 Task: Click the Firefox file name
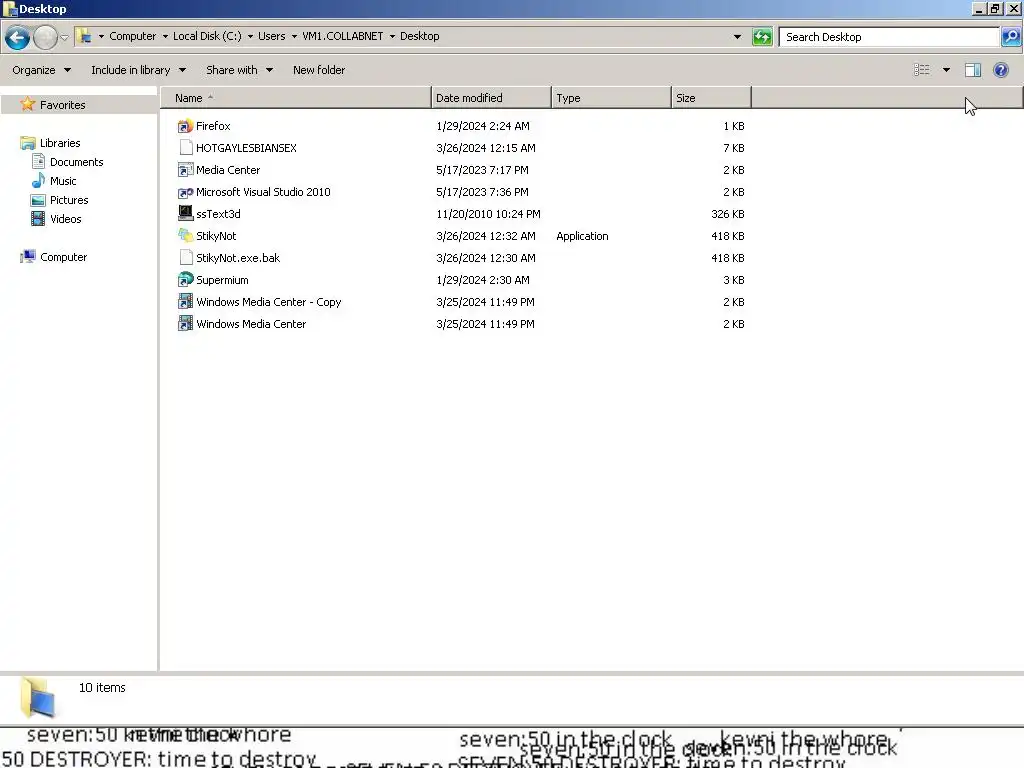click(x=213, y=126)
